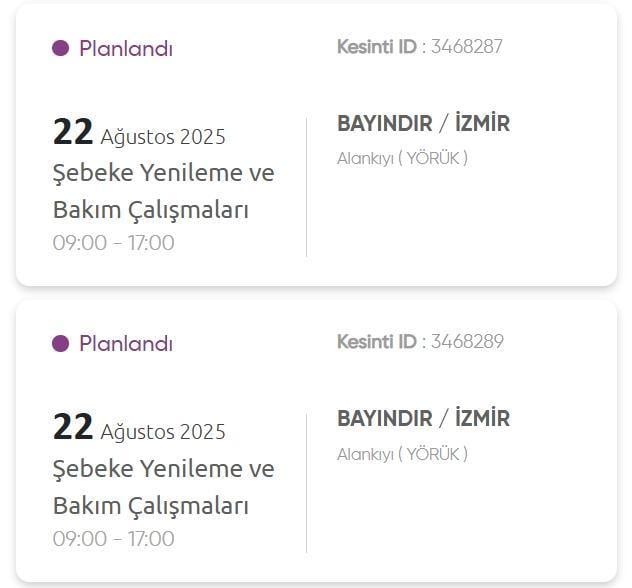The image size is (632, 588).
Task: Open the top card's Şebeke Yenileme title
Action: 163,191
